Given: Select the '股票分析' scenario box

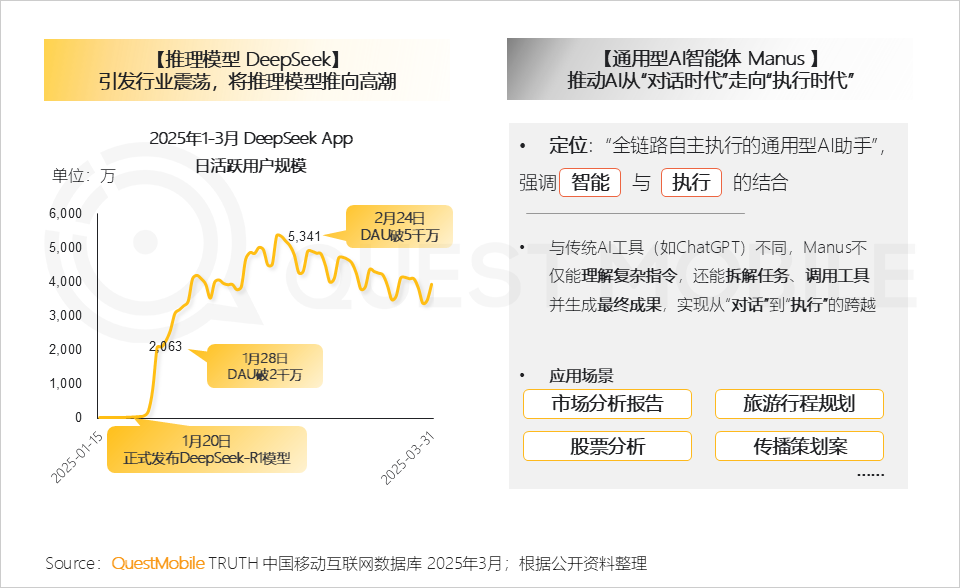Looking at the screenshot, I should (607, 447).
